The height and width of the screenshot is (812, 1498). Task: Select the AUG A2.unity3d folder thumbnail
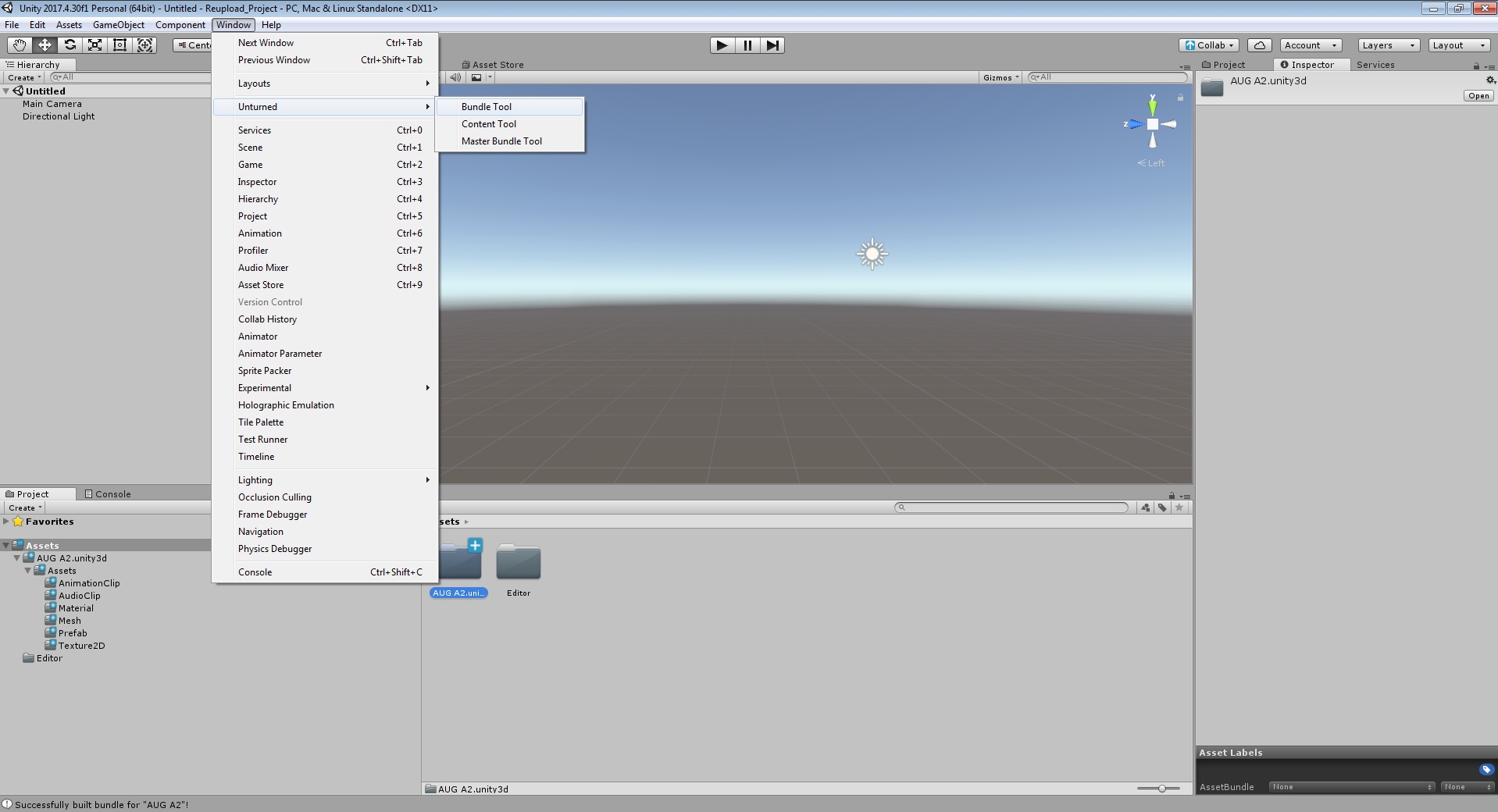pos(458,568)
